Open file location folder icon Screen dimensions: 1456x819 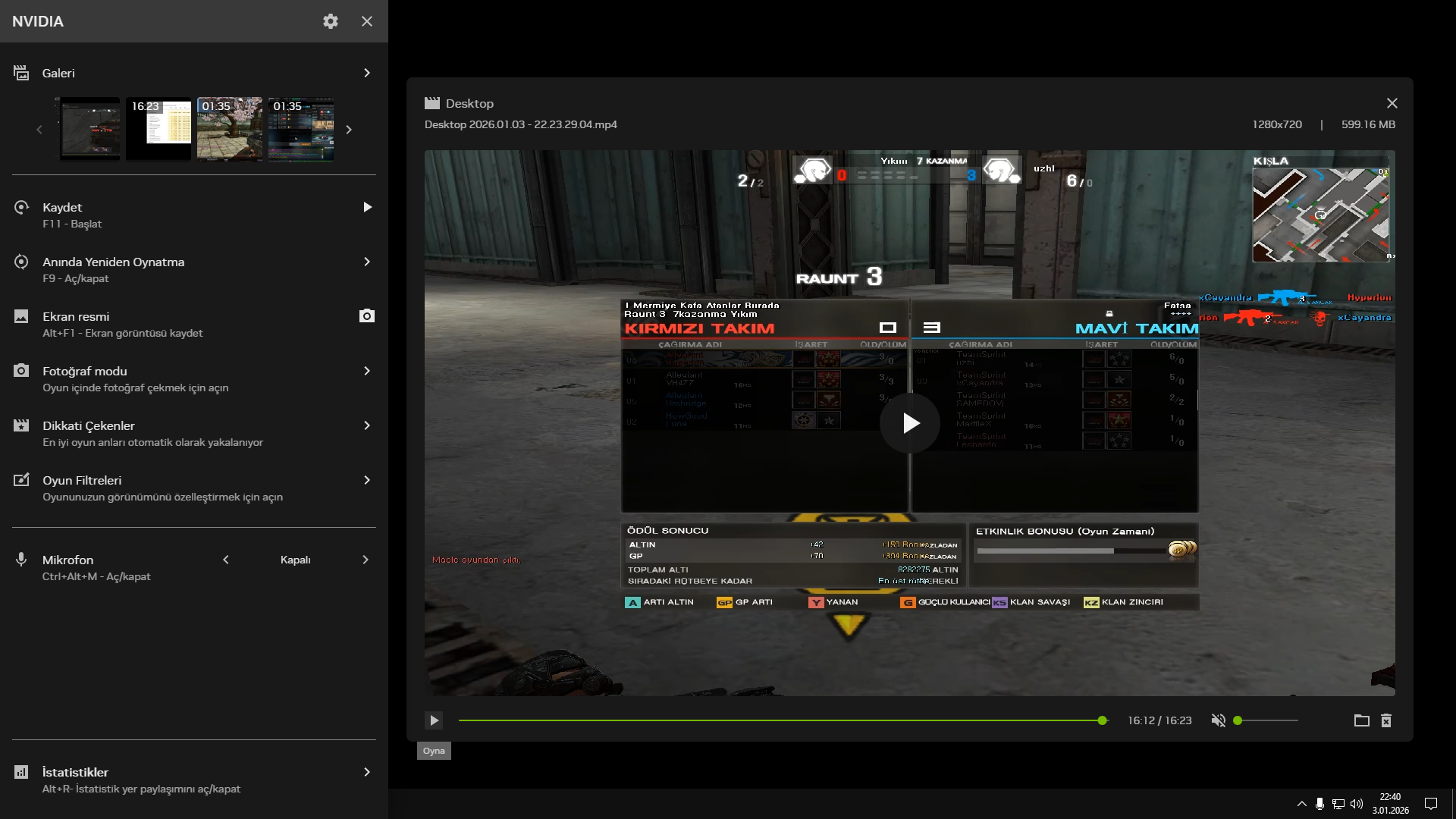click(x=1362, y=720)
